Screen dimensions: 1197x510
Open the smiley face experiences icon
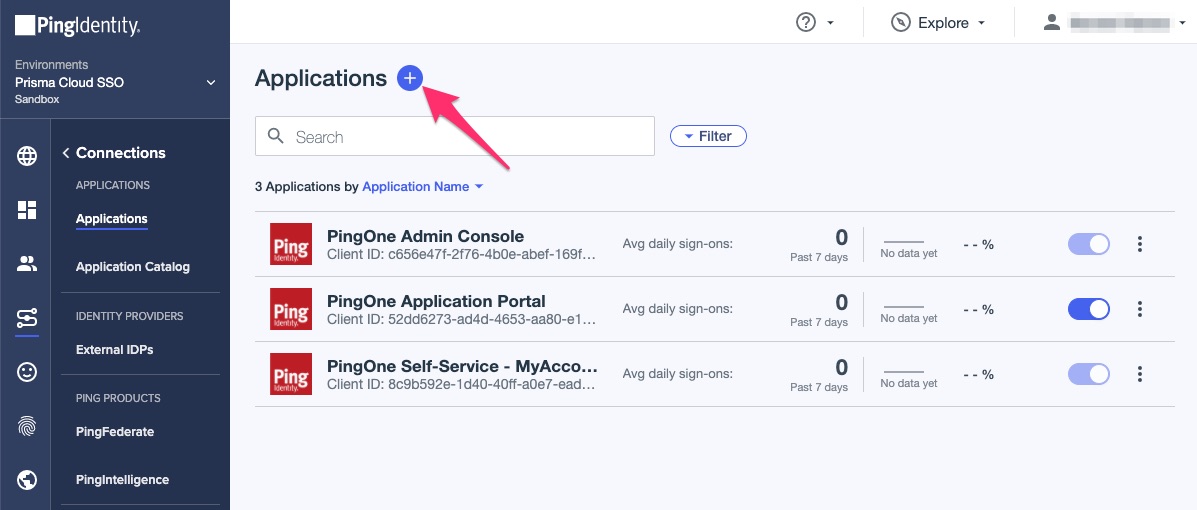27,372
